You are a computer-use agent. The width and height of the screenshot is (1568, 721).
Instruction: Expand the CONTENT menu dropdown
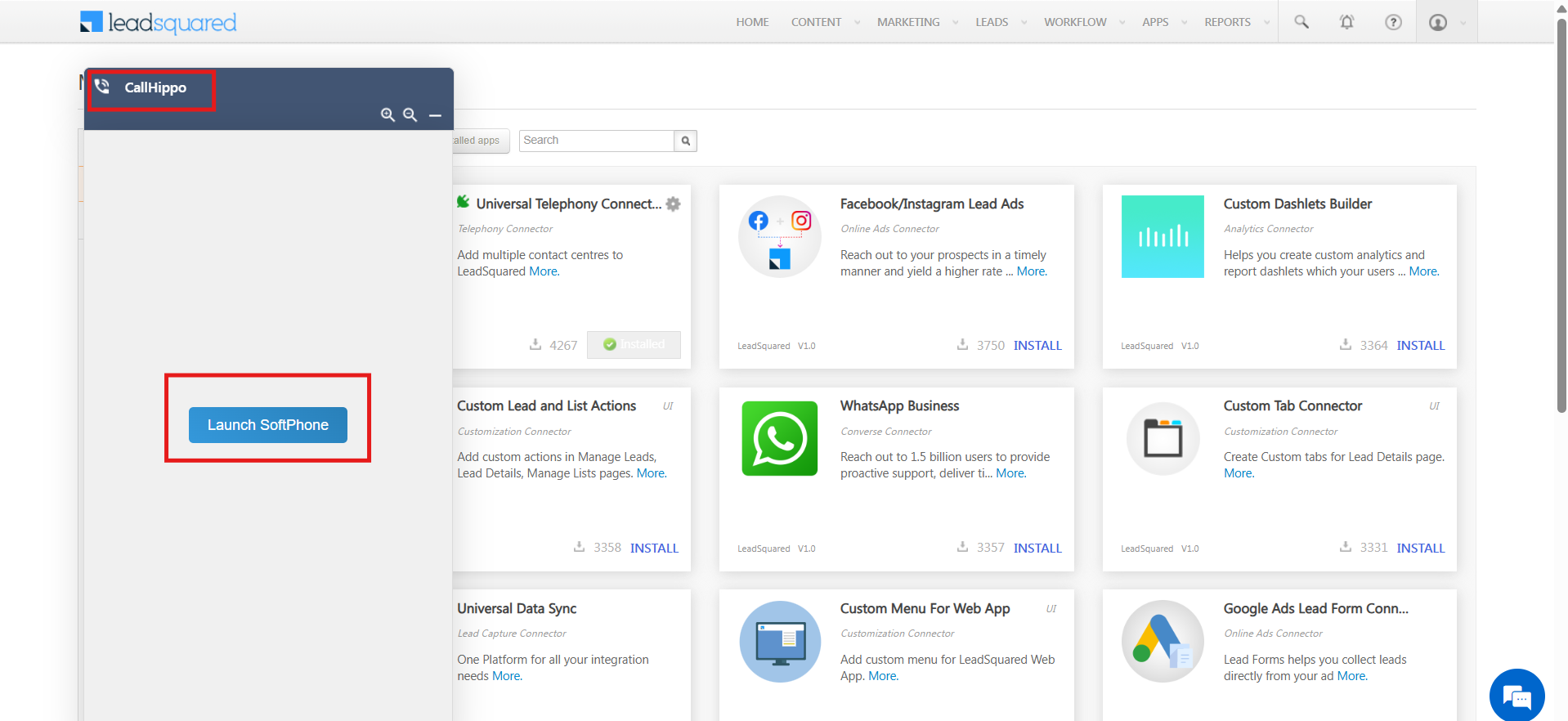(x=857, y=22)
